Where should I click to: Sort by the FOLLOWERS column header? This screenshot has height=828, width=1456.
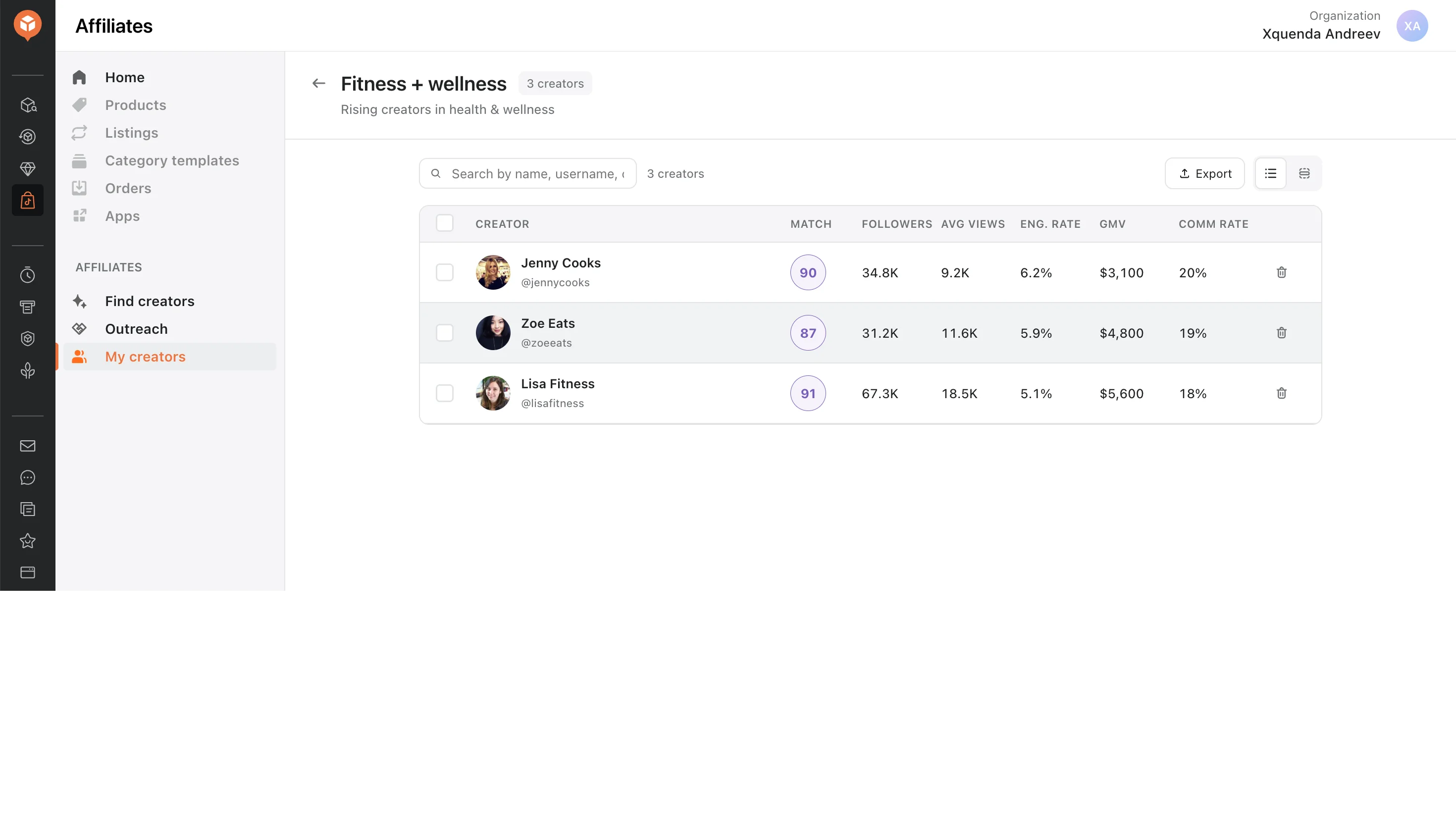click(896, 224)
